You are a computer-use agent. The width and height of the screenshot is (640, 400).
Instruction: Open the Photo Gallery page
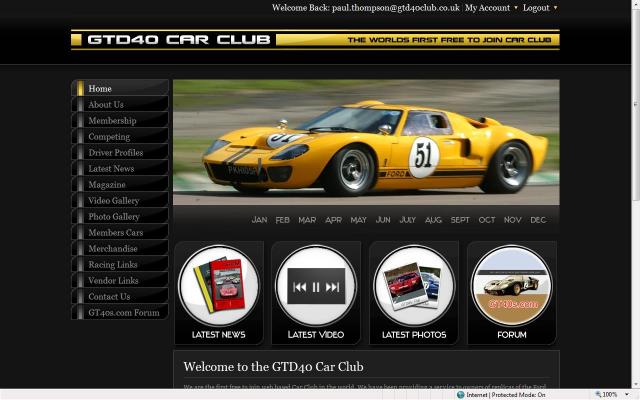click(120, 216)
